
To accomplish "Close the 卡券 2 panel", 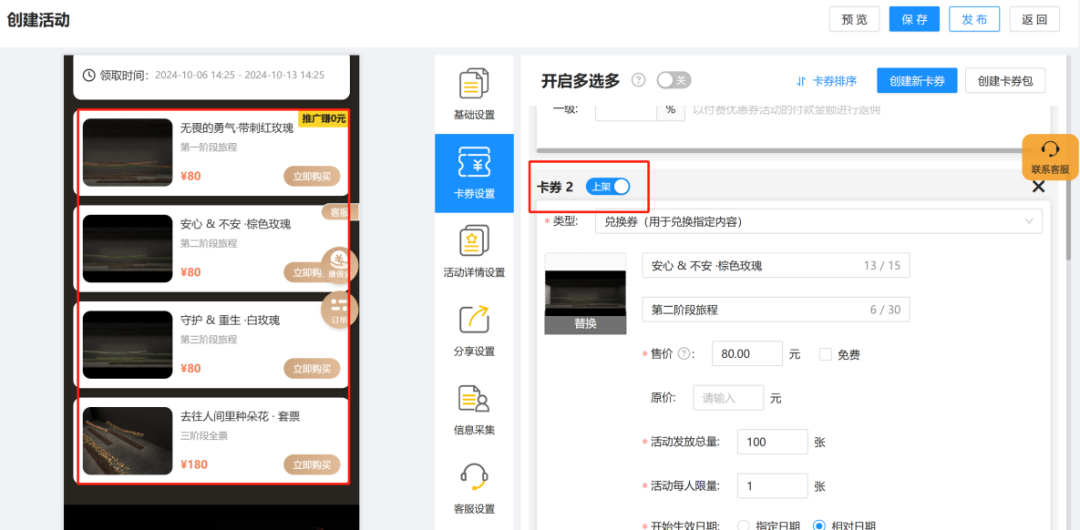I will [x=1038, y=187].
